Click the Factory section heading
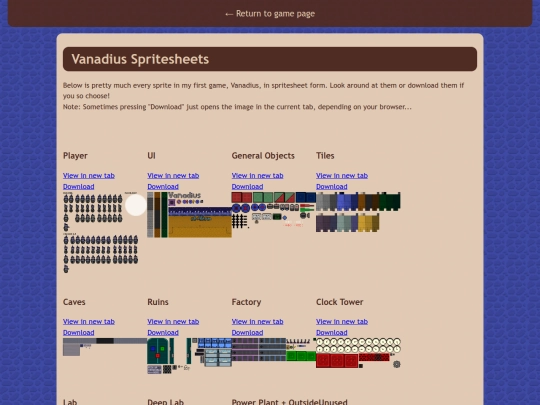Image resolution: width=540 pixels, height=405 pixels. pyautogui.click(x=246, y=302)
